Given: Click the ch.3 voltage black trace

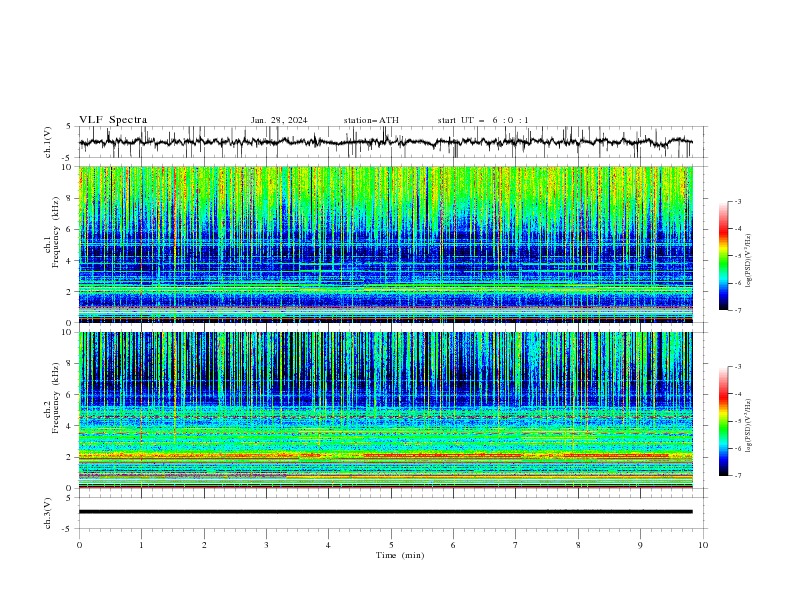Looking at the screenshot, I should click(385, 512).
